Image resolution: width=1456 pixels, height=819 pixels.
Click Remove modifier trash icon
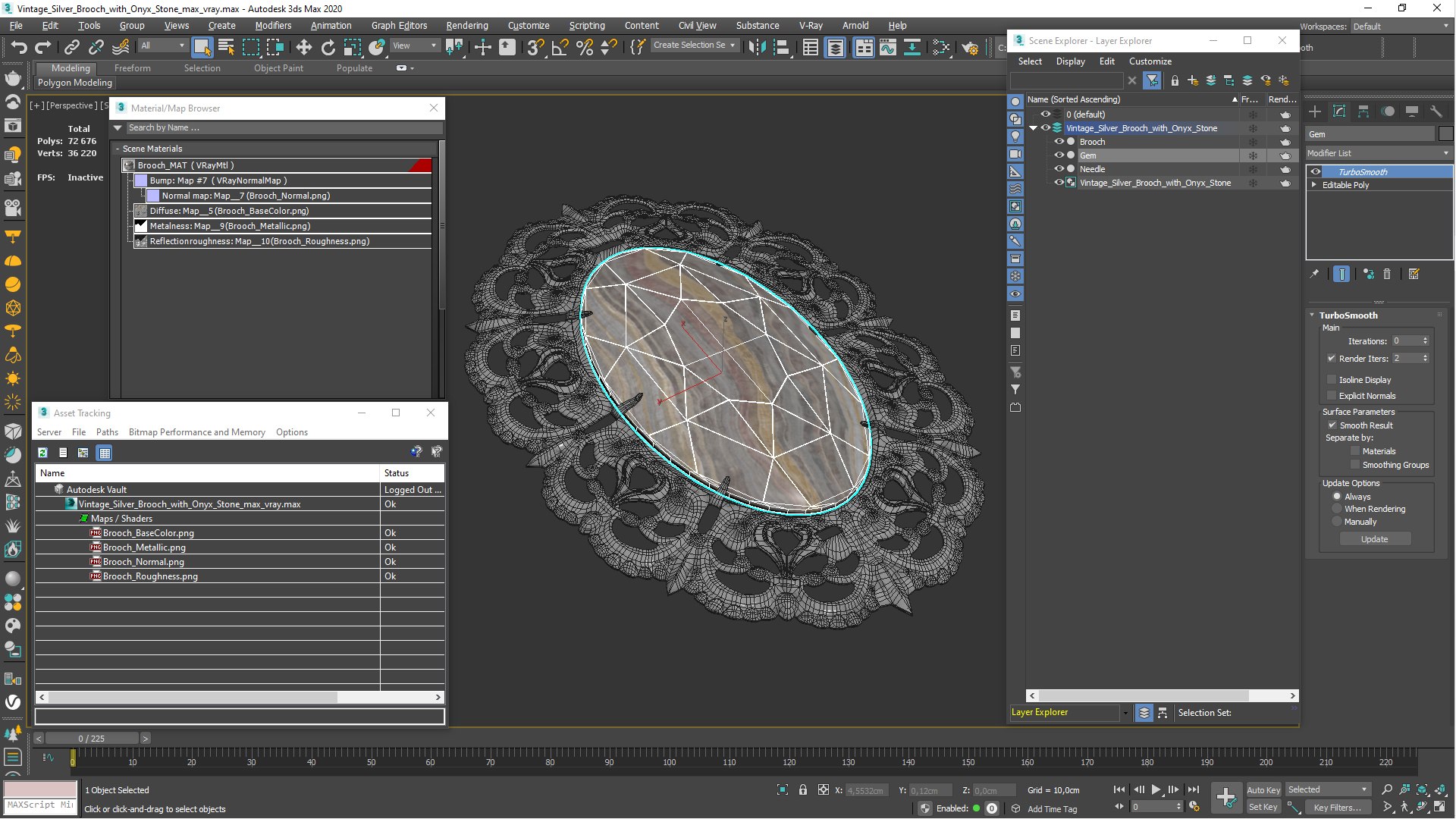(1387, 275)
